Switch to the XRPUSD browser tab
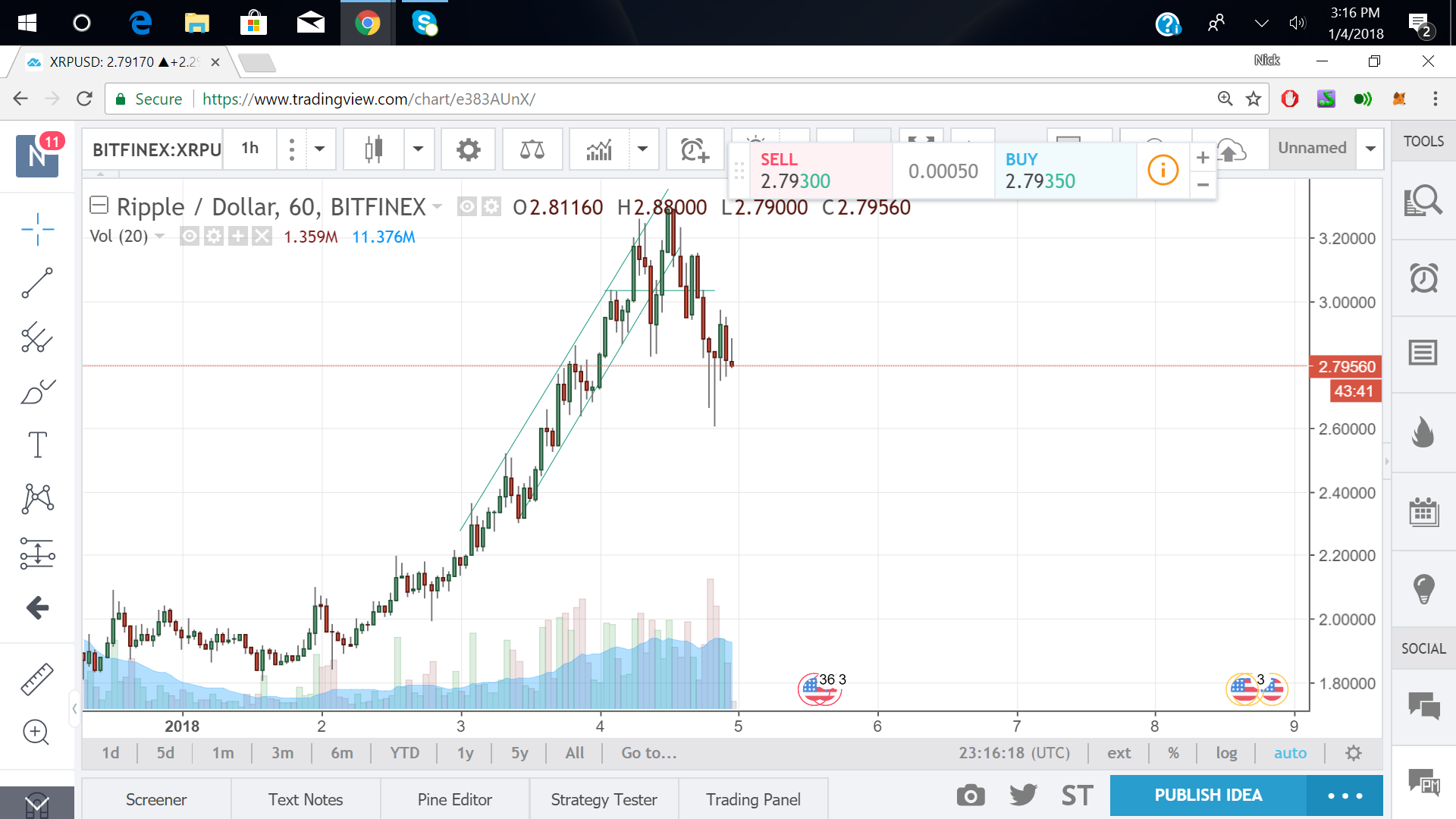This screenshot has height=819, width=1456. tap(121, 62)
